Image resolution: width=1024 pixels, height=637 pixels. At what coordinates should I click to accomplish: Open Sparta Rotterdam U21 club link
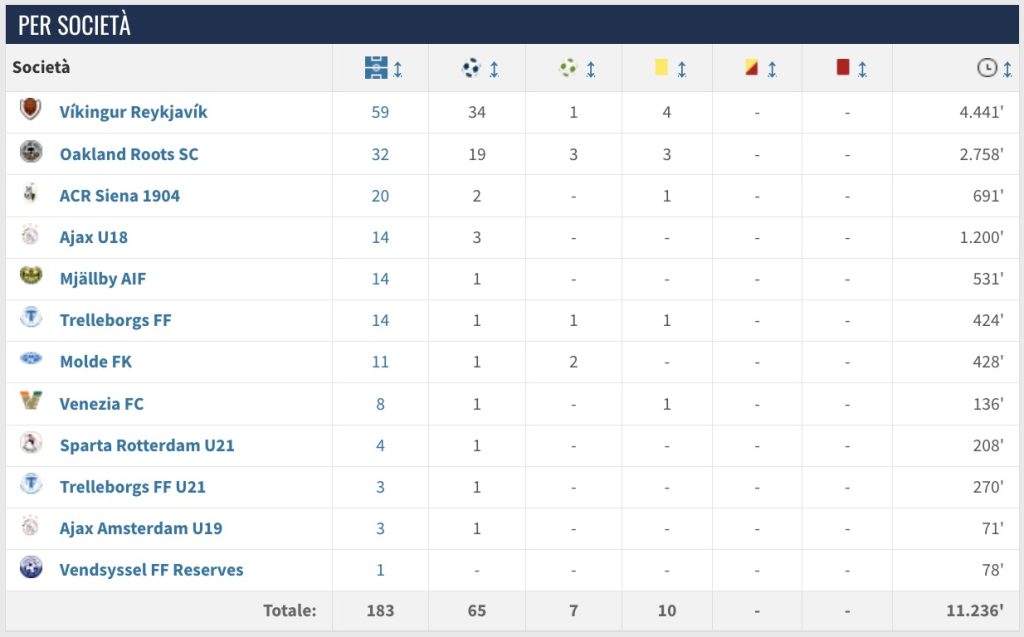(x=146, y=445)
